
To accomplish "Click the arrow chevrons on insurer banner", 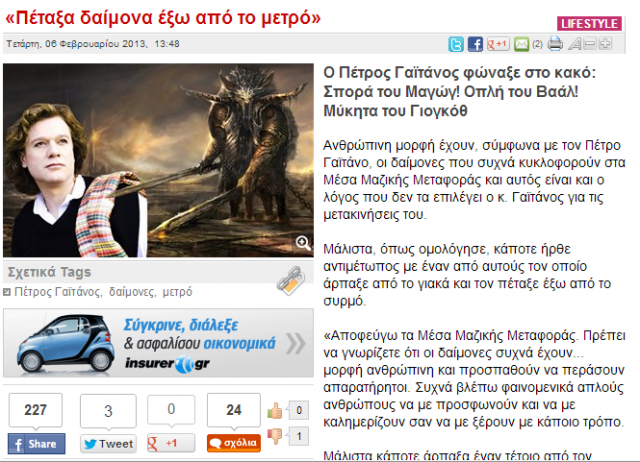I will point(296,343).
